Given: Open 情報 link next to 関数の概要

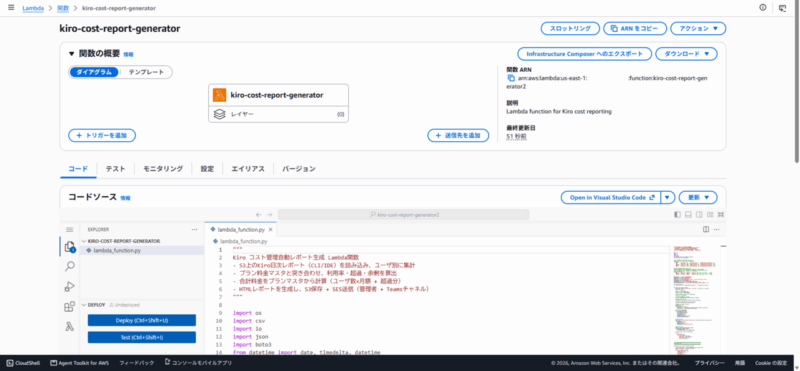Looking at the screenshot, I should click(128, 54).
